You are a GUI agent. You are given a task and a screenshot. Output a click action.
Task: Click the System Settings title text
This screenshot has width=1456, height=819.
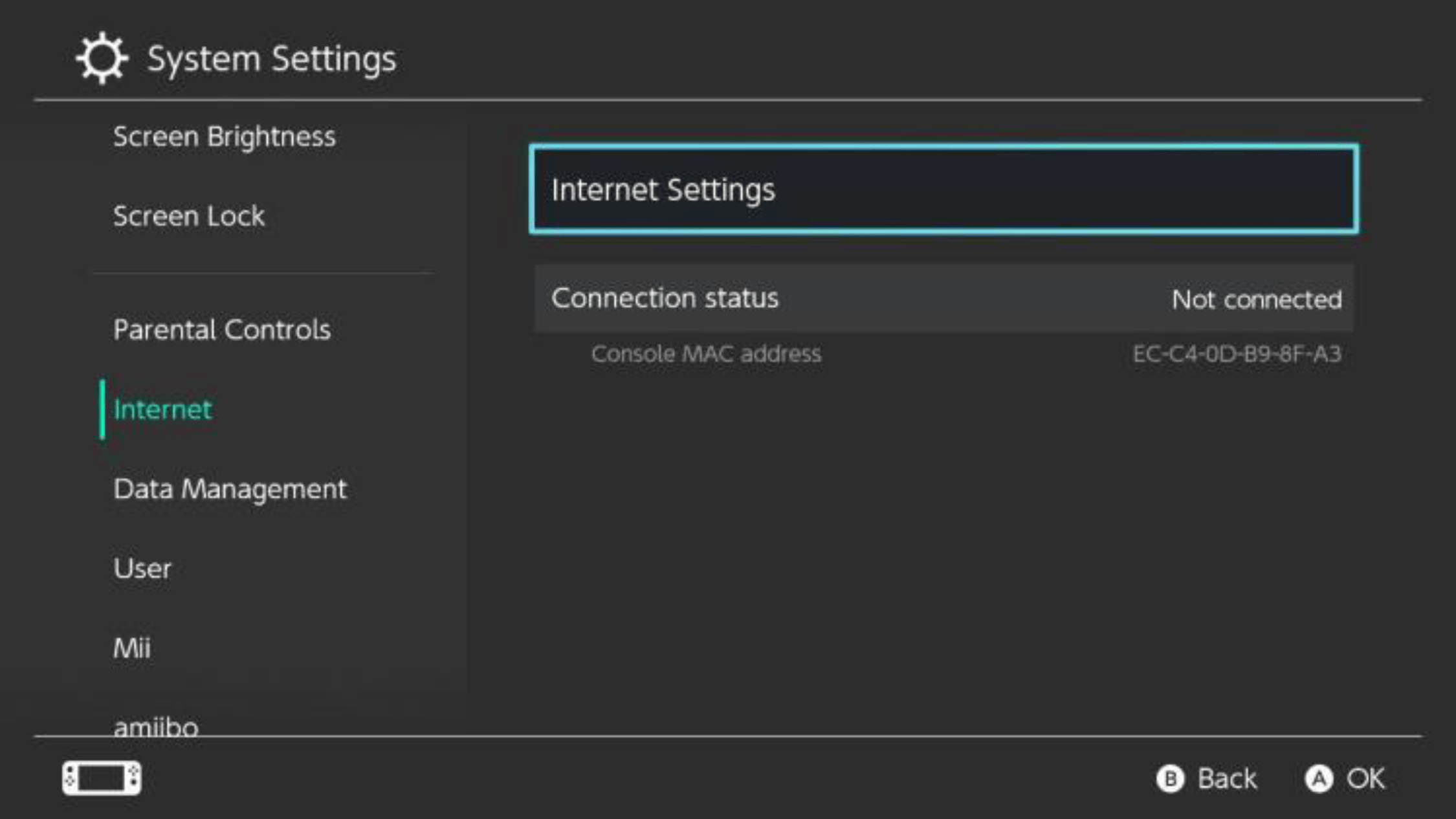click(x=272, y=60)
